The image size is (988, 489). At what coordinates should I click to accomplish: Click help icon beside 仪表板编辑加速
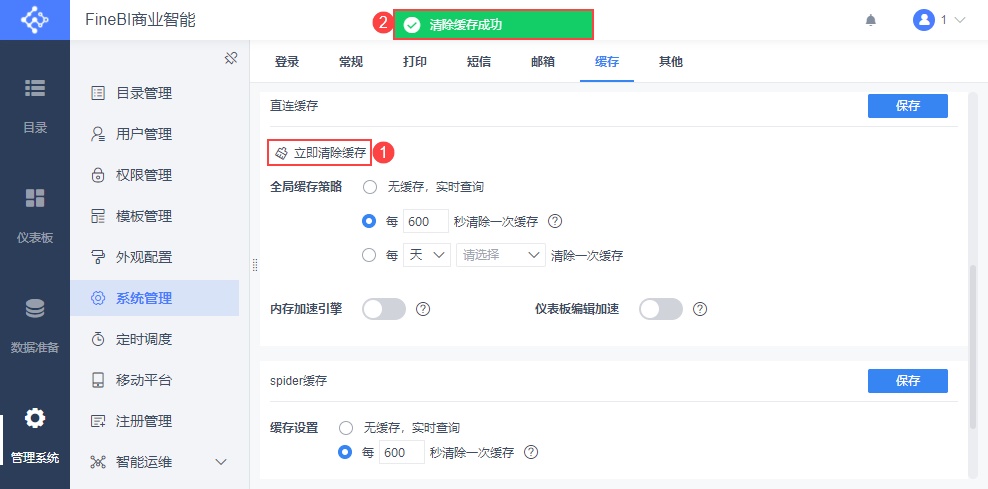click(700, 309)
